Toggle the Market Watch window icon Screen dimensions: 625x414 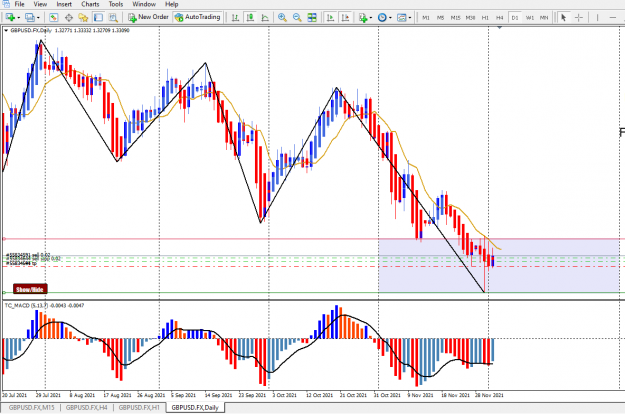click(53, 18)
